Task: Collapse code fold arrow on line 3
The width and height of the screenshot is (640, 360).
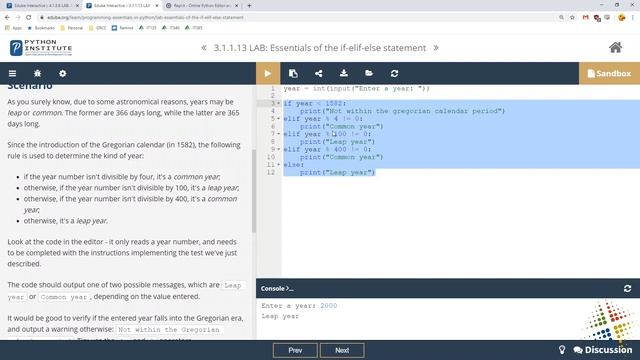Action: pos(279,104)
